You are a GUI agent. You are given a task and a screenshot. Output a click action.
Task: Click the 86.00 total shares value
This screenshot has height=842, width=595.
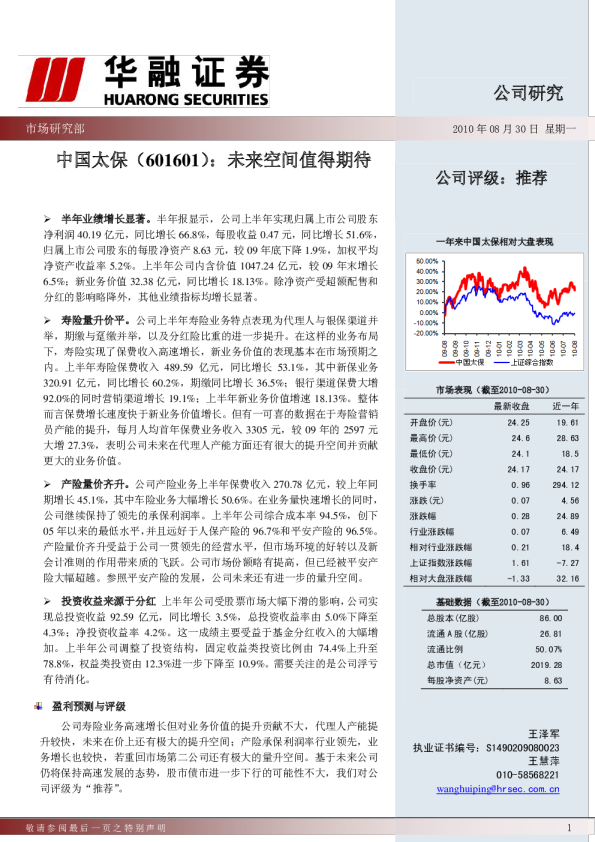tap(550, 618)
